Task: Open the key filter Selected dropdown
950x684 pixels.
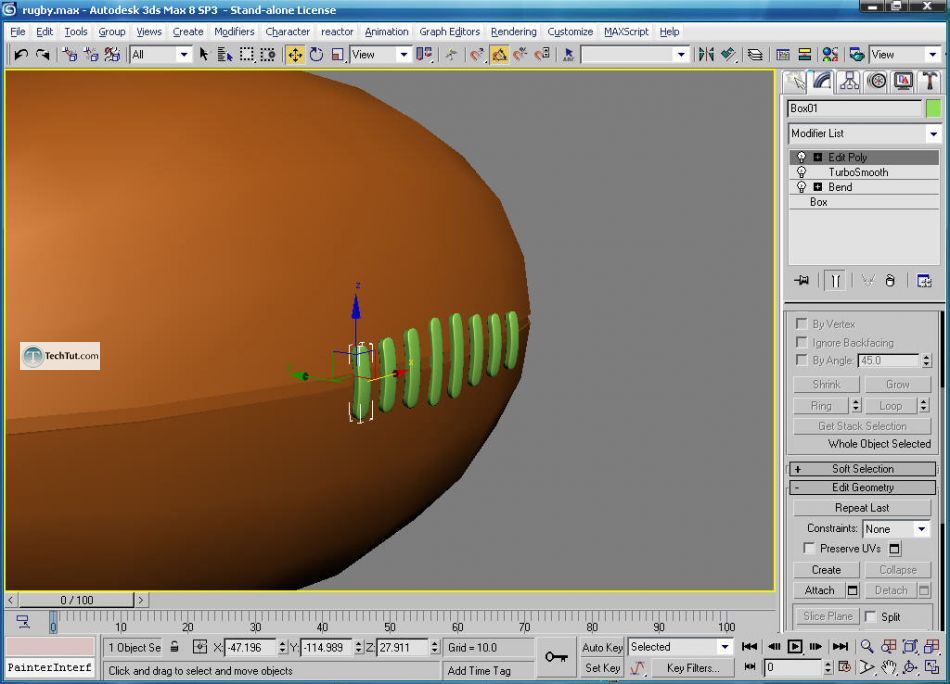Action: [680, 647]
